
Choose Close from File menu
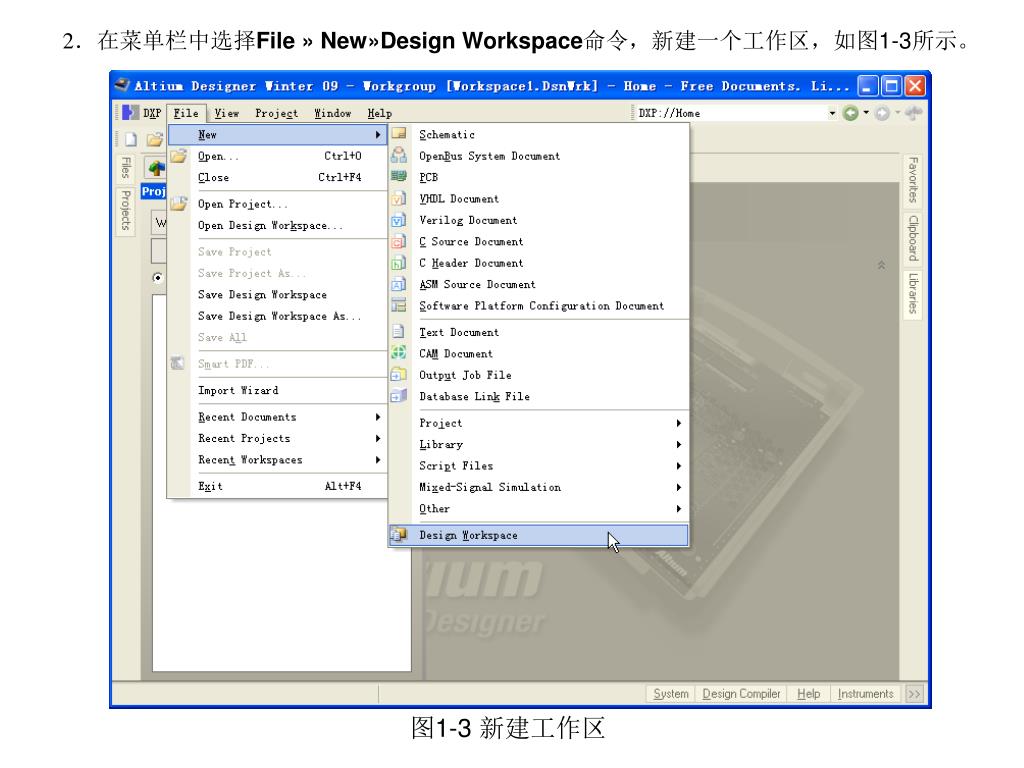click(278, 178)
